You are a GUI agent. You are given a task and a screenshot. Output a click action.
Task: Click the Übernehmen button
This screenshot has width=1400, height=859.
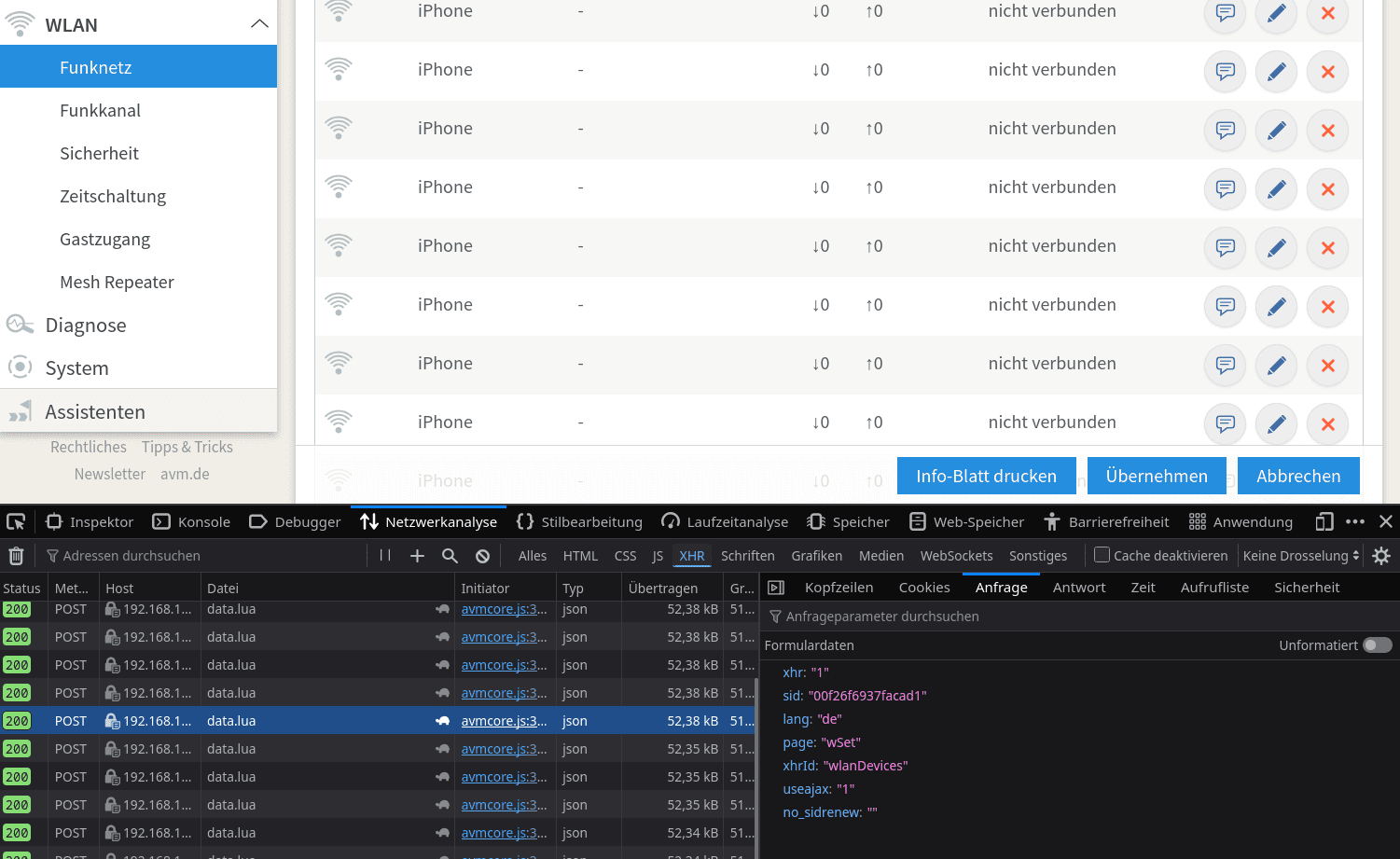tap(1157, 476)
